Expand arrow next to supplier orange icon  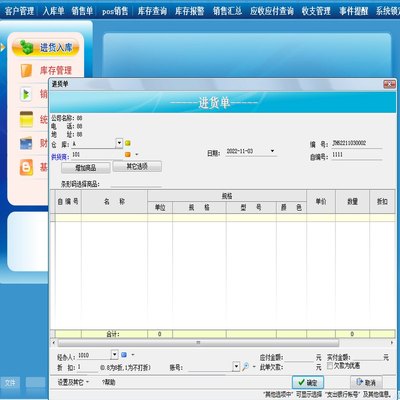(136, 155)
